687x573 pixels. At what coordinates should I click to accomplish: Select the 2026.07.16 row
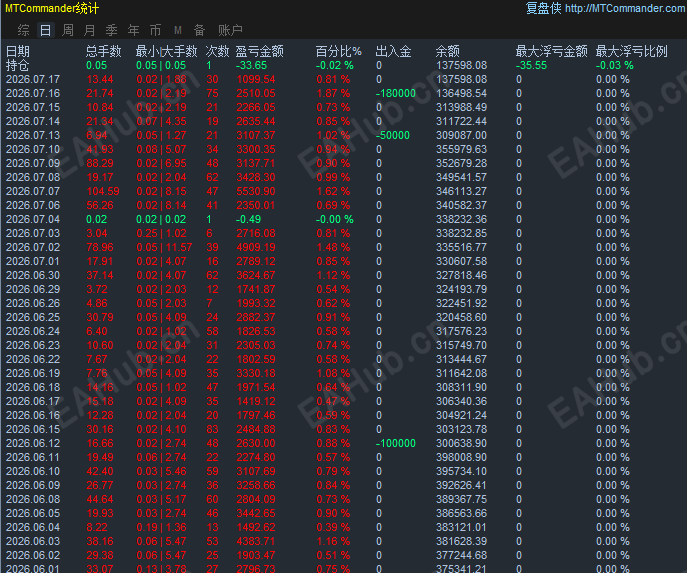click(x=344, y=93)
